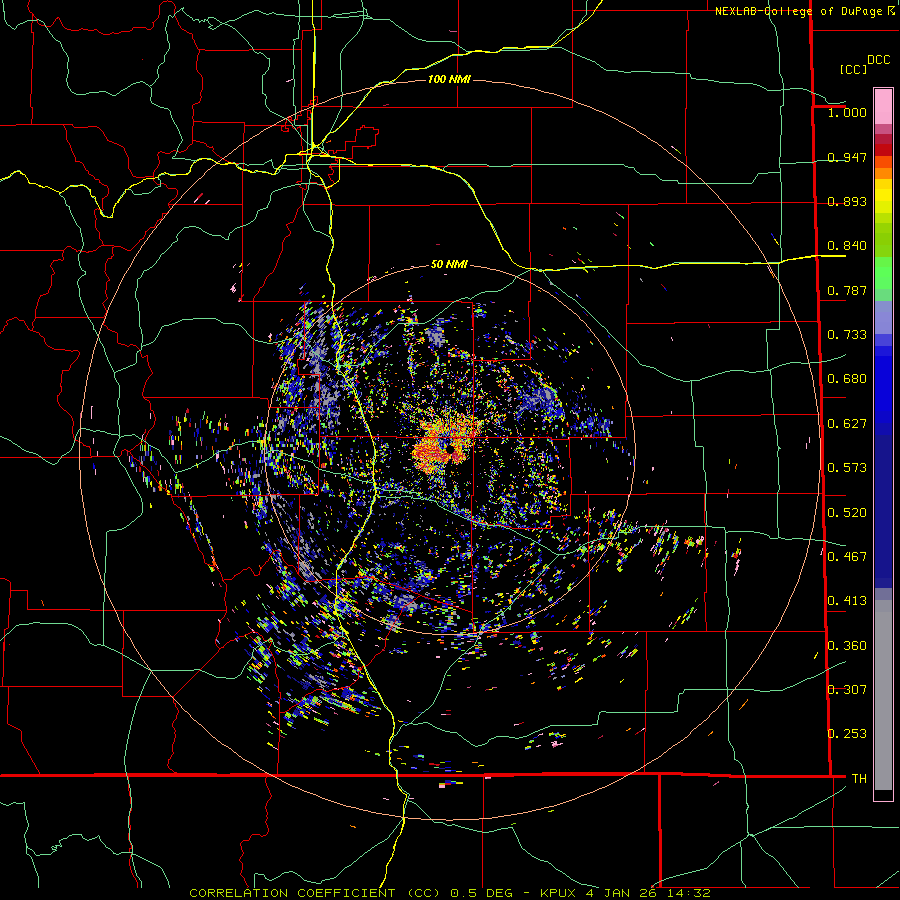This screenshot has width=900, height=900.
Task: Pick the yellow segment of the color bar
Action: pos(883,196)
